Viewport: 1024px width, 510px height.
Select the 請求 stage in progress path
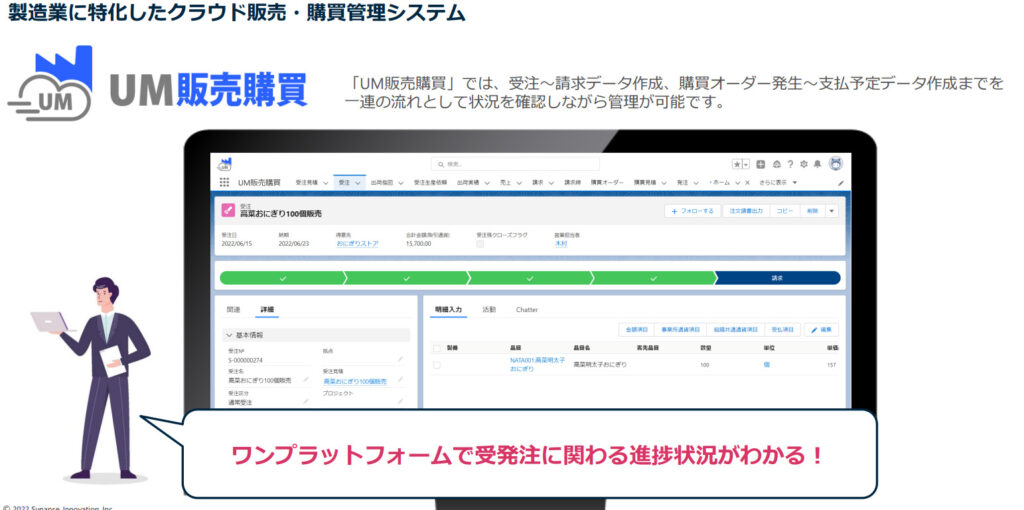(x=777, y=278)
